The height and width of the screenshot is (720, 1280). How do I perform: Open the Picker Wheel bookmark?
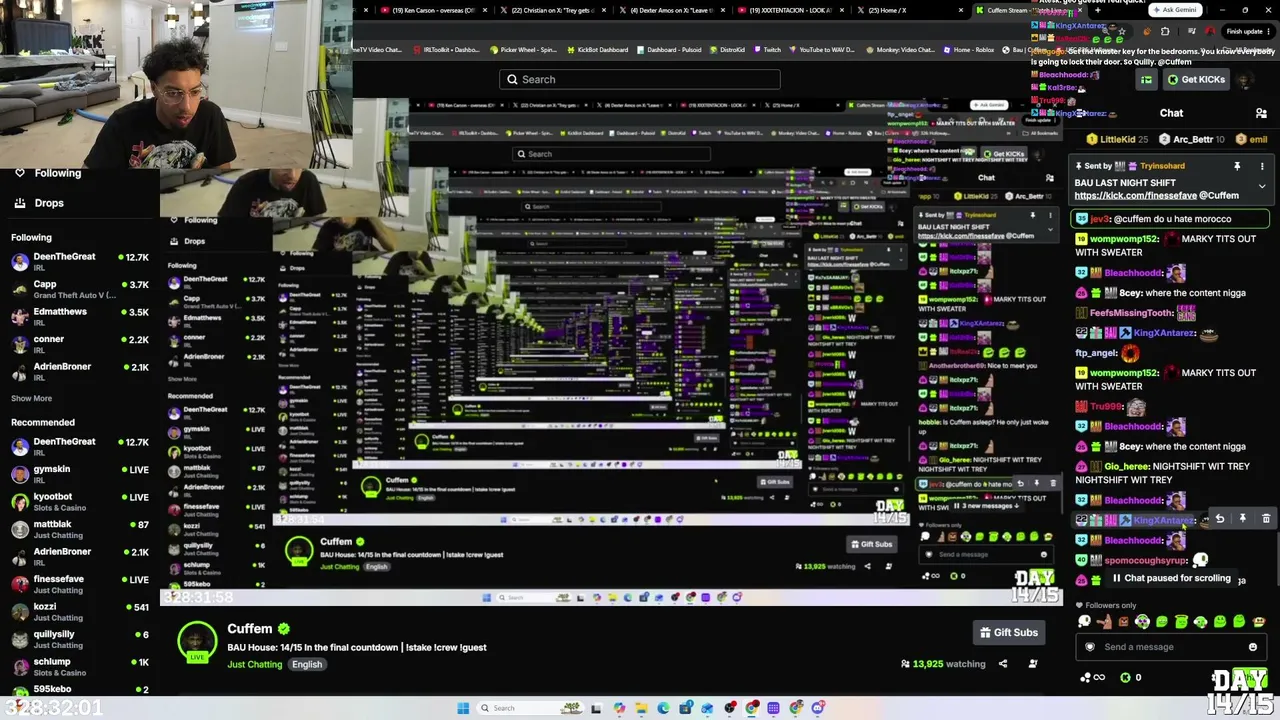522,50
